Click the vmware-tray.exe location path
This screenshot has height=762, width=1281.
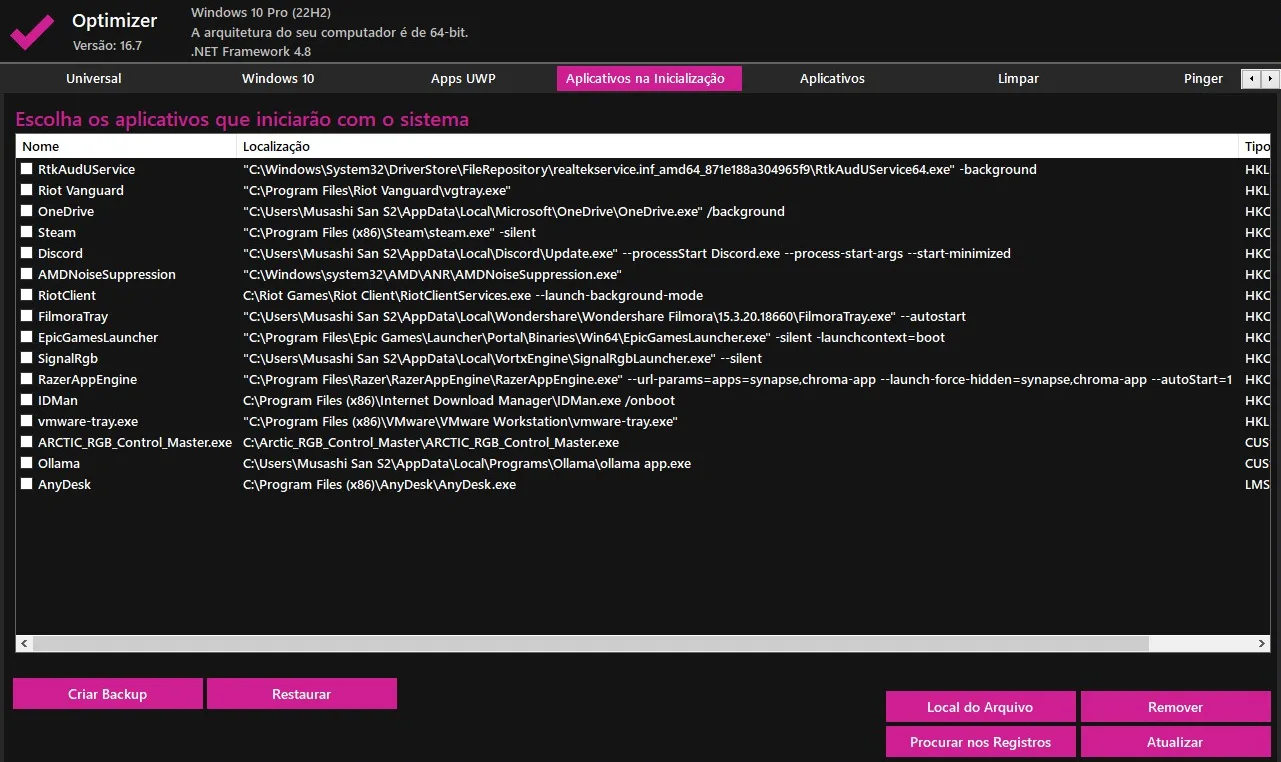(460, 422)
